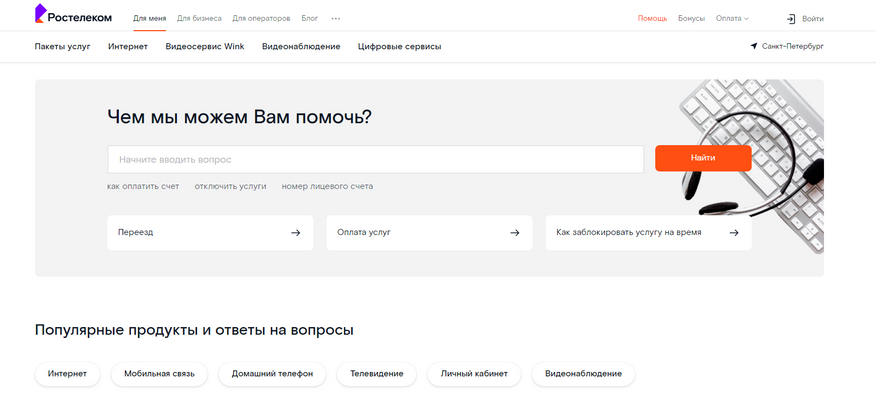Image resolution: width=876 pixels, height=406 pixels.
Task: Open Пакеты услуг menu item
Action: pyautogui.click(x=63, y=46)
